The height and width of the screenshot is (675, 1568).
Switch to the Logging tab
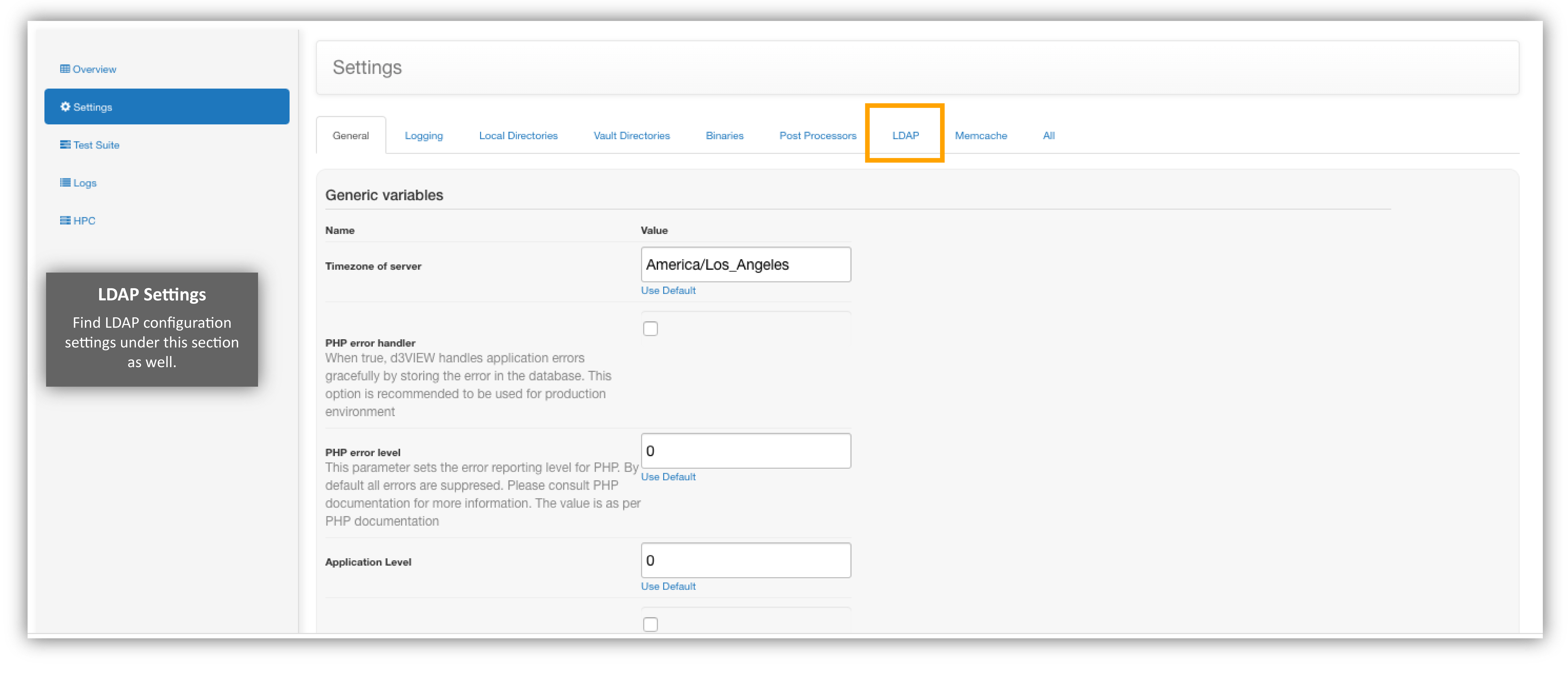pyautogui.click(x=424, y=135)
